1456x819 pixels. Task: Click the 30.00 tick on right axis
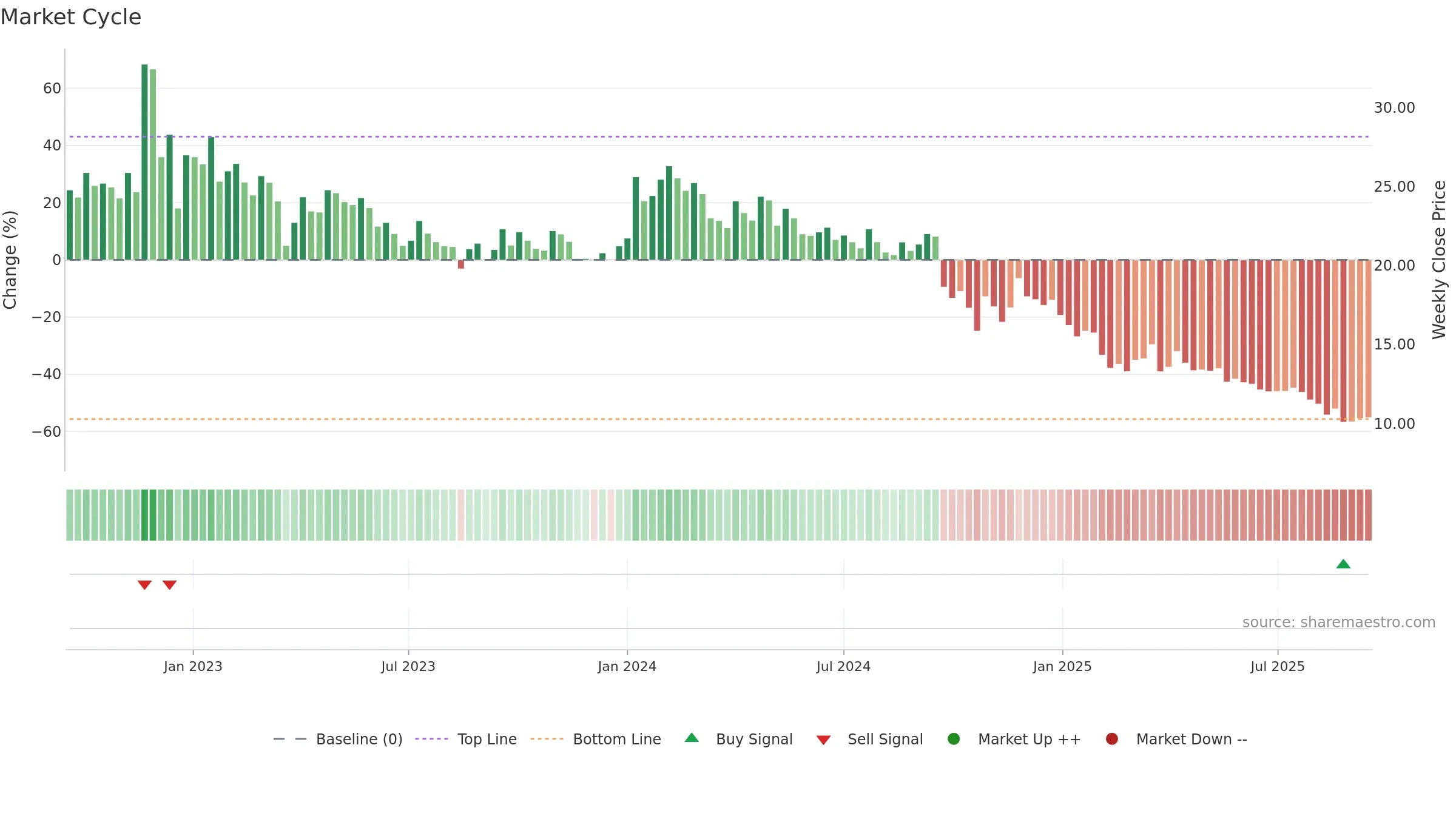[1394, 108]
